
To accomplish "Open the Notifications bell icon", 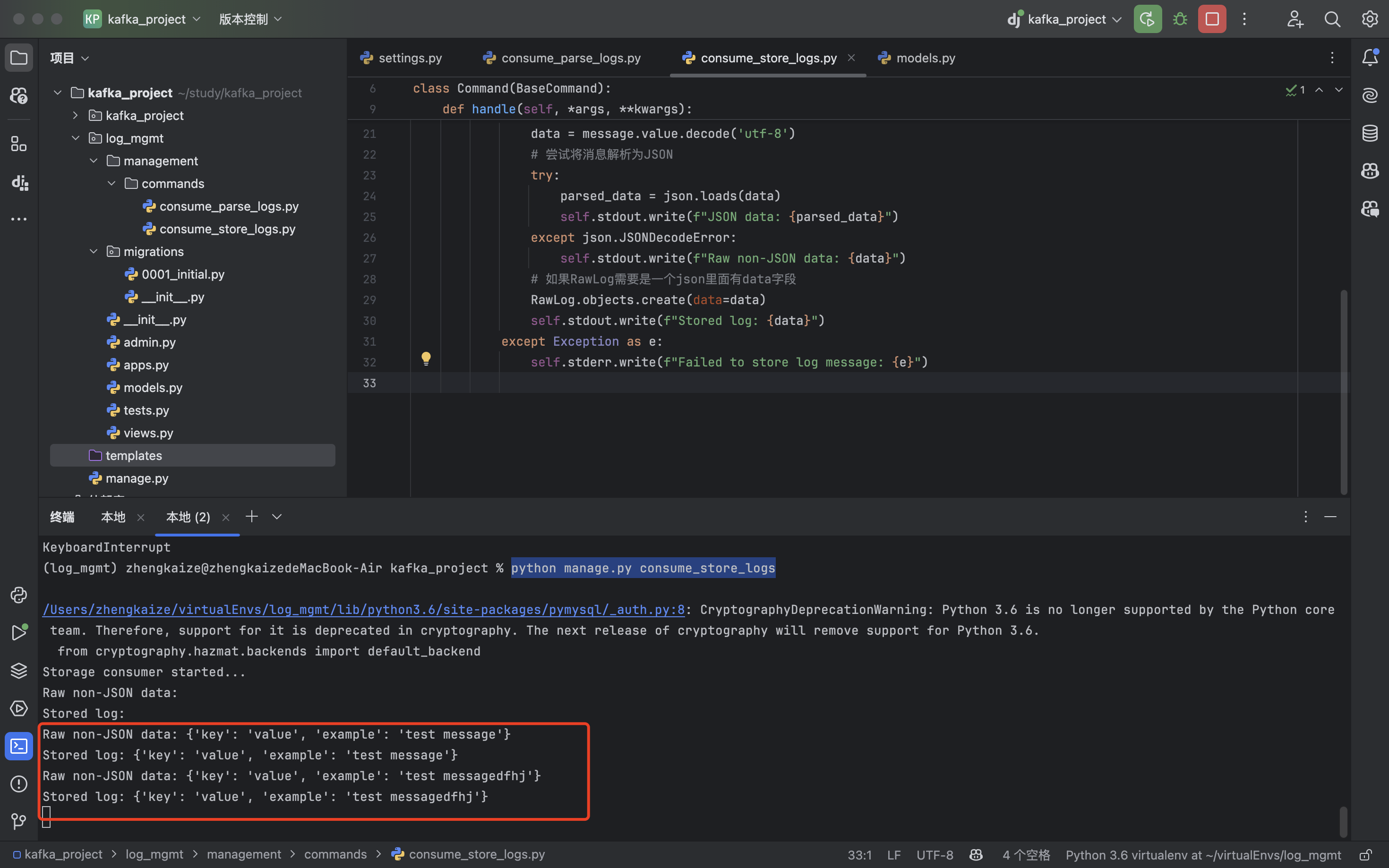I will tap(1370, 58).
